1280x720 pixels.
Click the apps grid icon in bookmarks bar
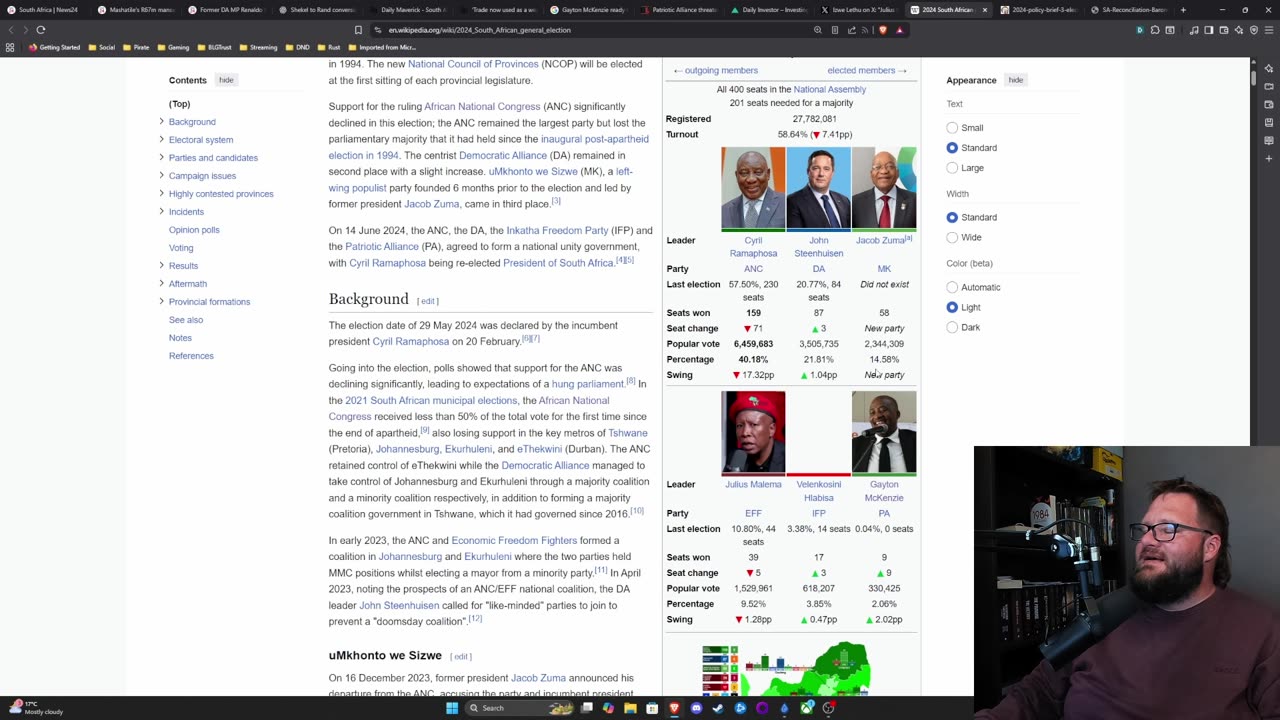click(10, 47)
